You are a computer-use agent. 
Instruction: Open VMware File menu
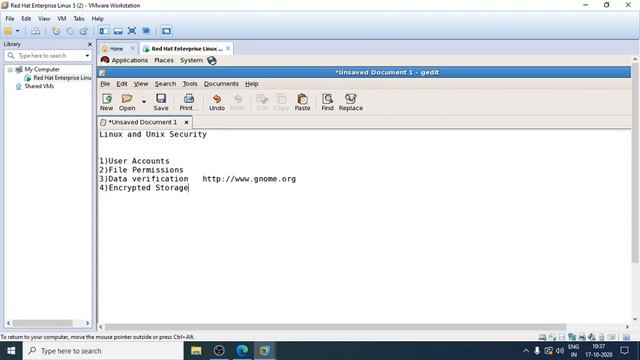click(x=10, y=19)
